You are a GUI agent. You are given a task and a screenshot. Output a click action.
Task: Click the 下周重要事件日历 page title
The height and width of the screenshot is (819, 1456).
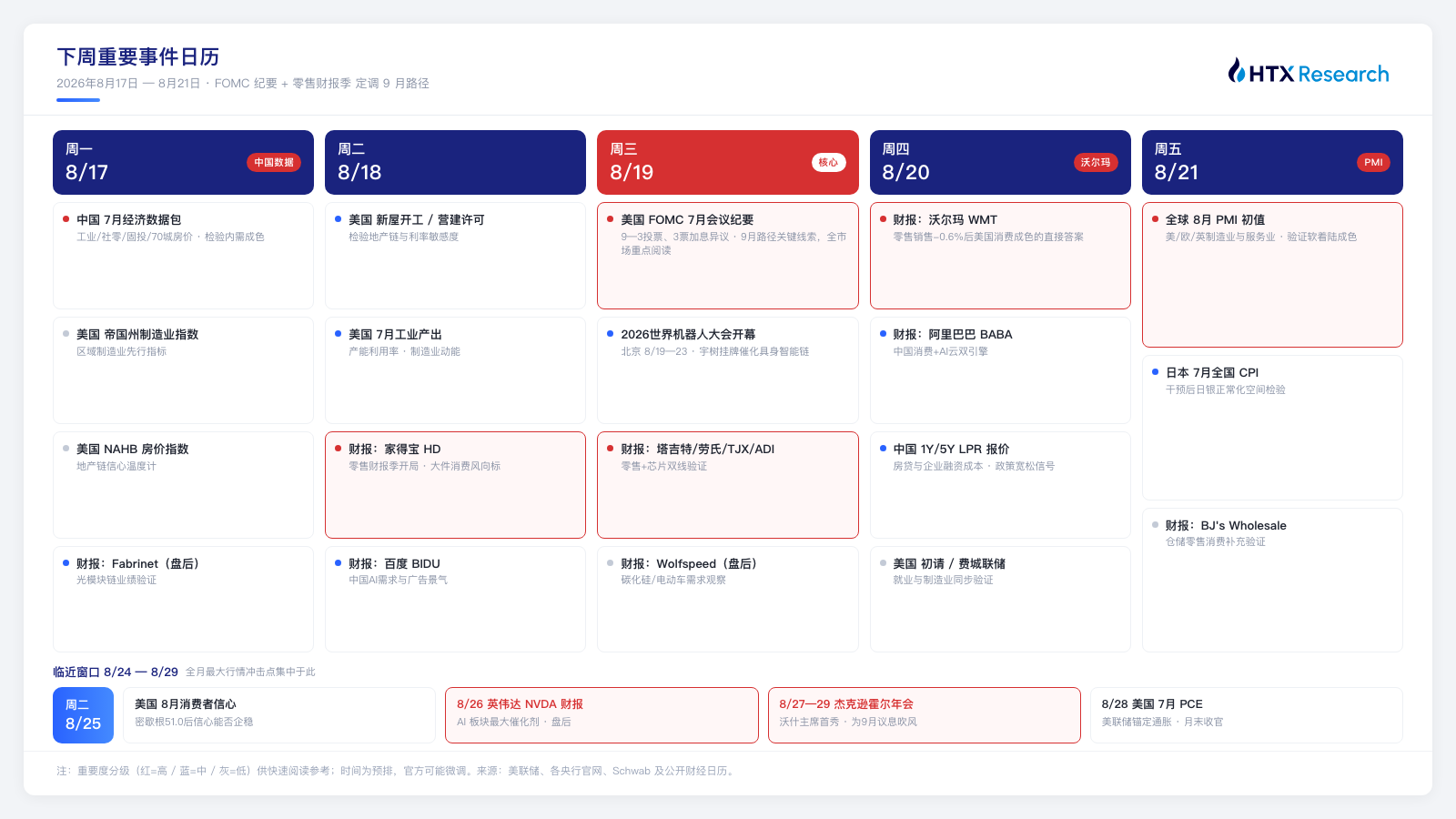pyautogui.click(x=138, y=57)
